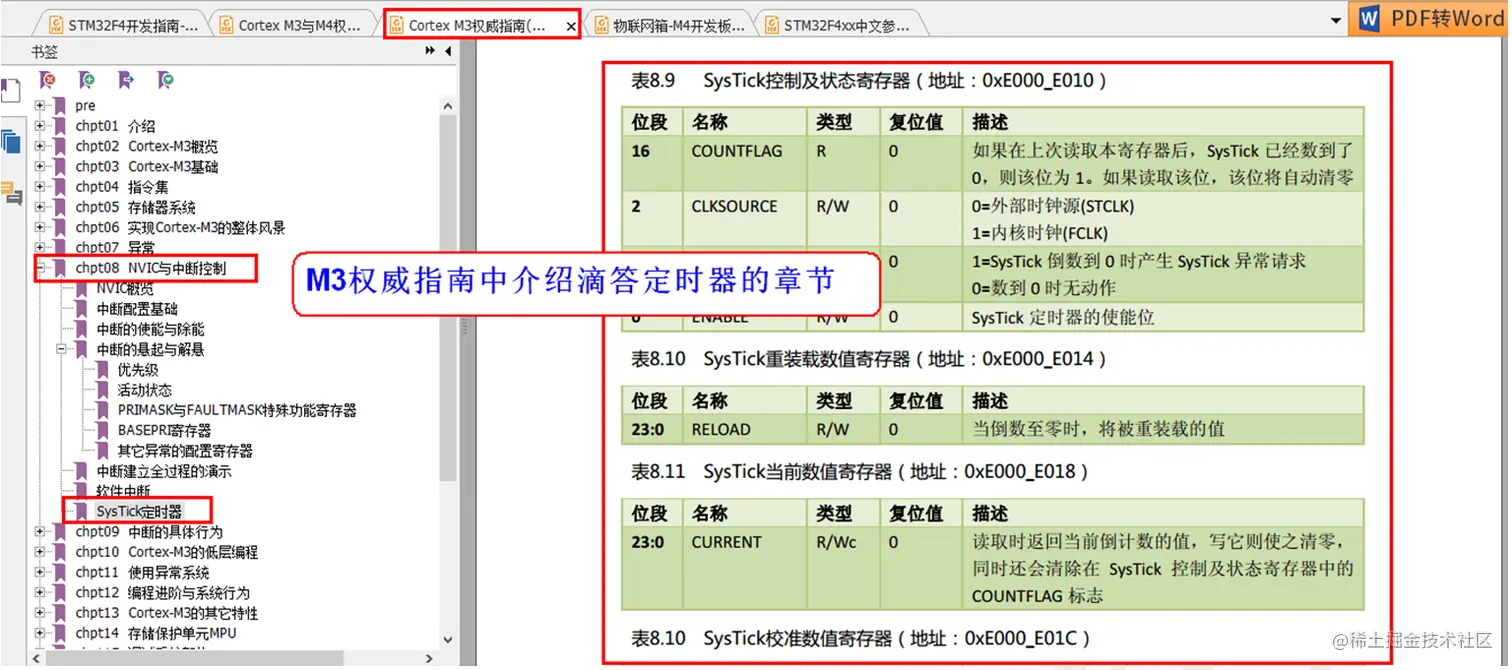The width and height of the screenshot is (1512, 670).
Task: Open chpt13 Cortex-M3的其它特性 bookmark
Action: coord(166,613)
